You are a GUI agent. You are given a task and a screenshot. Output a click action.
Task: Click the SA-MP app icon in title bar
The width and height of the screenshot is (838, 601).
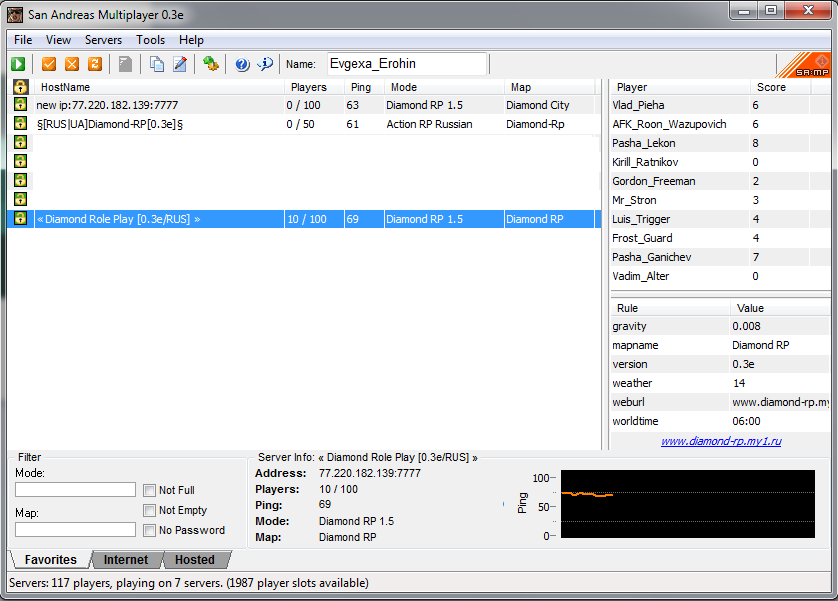15,14
